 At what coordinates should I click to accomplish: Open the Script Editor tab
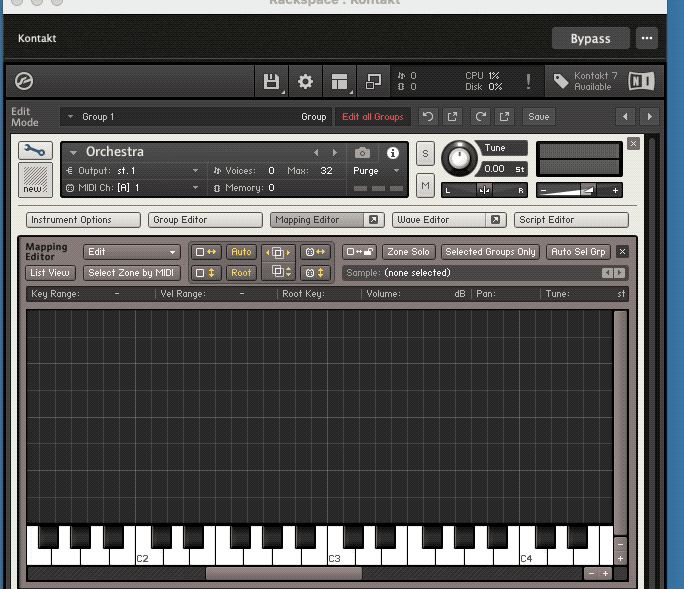(571, 220)
